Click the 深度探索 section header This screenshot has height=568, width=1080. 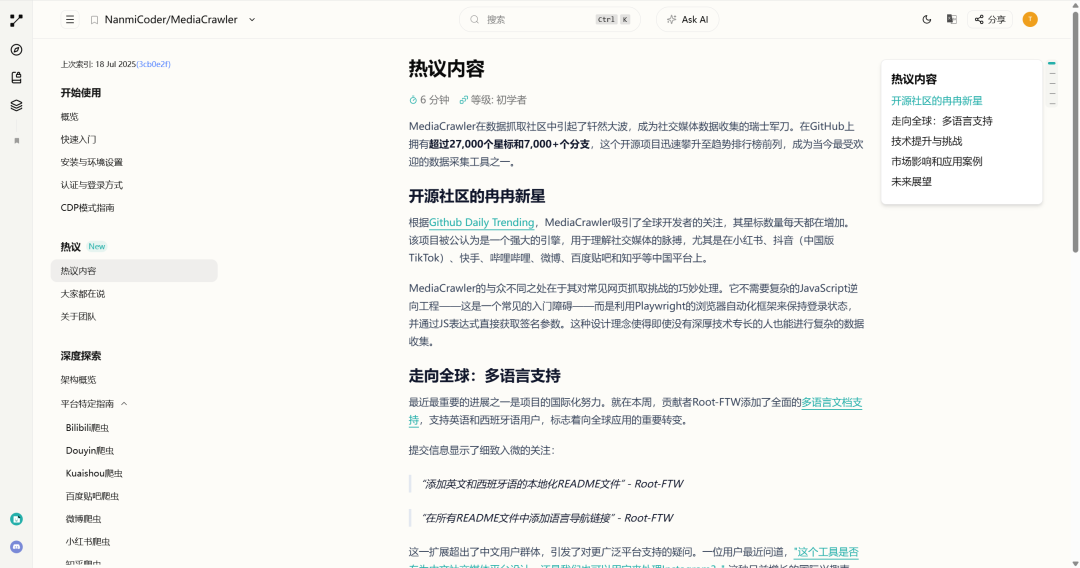[81, 356]
